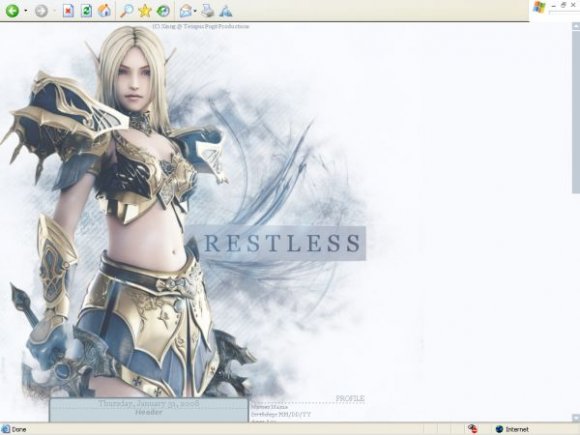Click the PROFILE heading text

click(350, 398)
